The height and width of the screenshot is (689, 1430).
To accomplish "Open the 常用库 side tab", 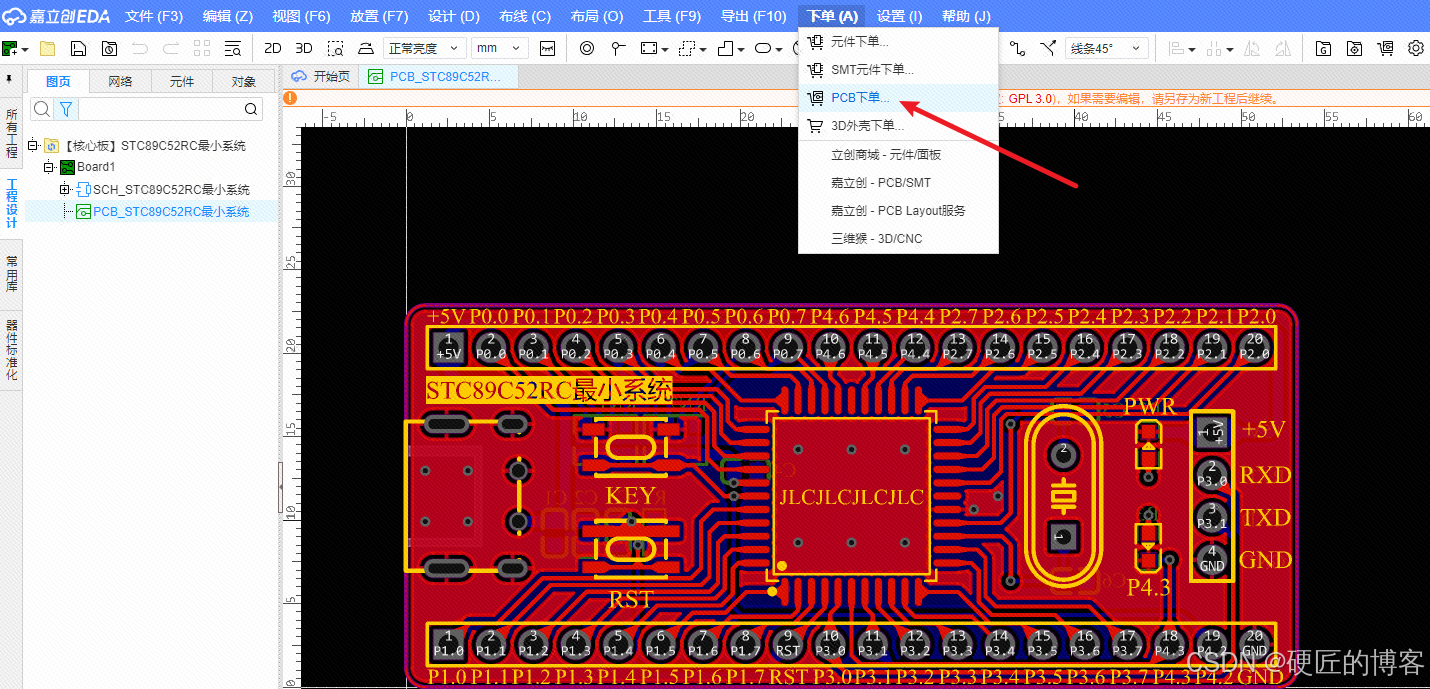I will 11,273.
